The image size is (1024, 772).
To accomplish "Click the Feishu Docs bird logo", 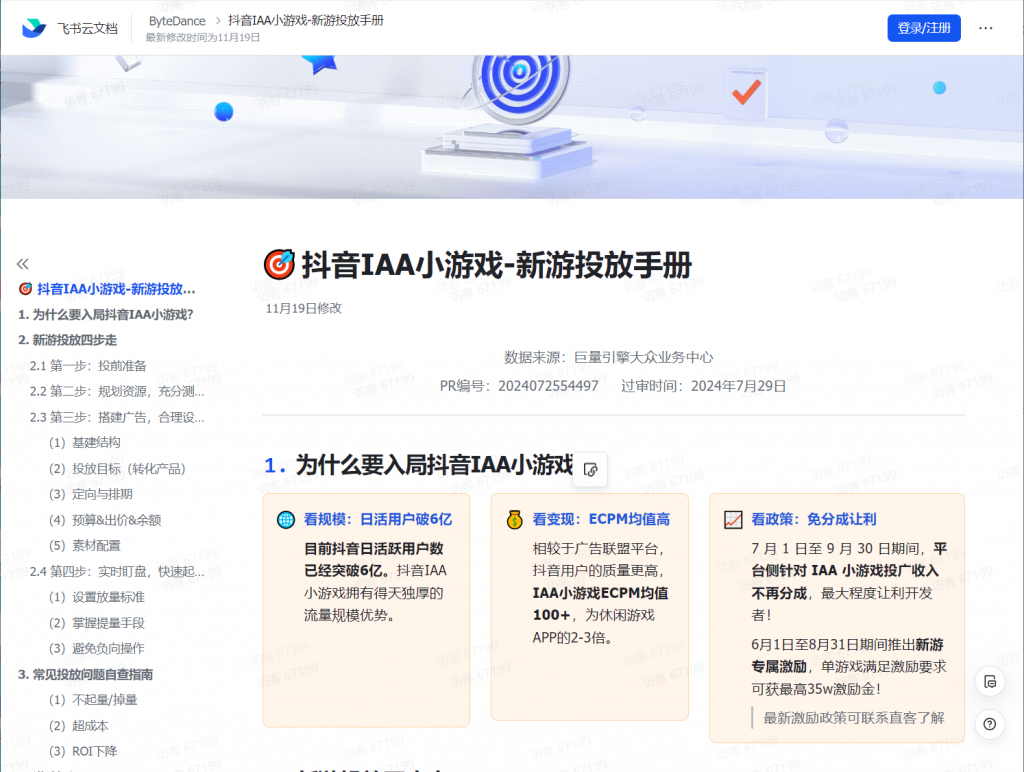I will click(x=34, y=28).
